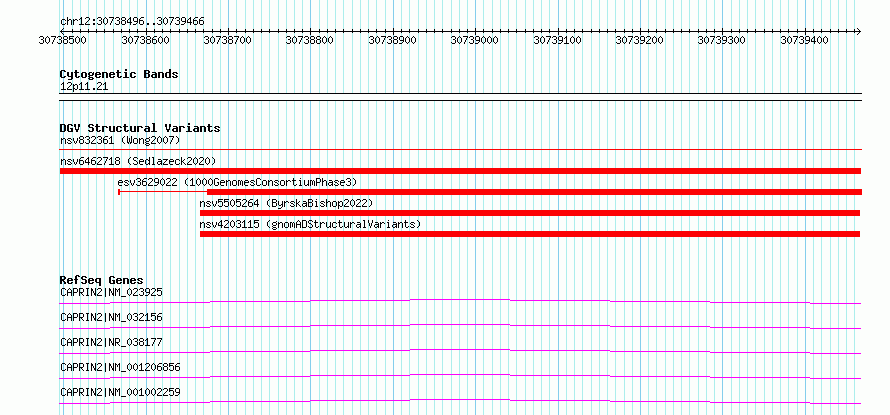Click the thin left segment of esv3629022
Image resolution: width=890 pixels, height=415 pixels.
[x=162, y=192]
